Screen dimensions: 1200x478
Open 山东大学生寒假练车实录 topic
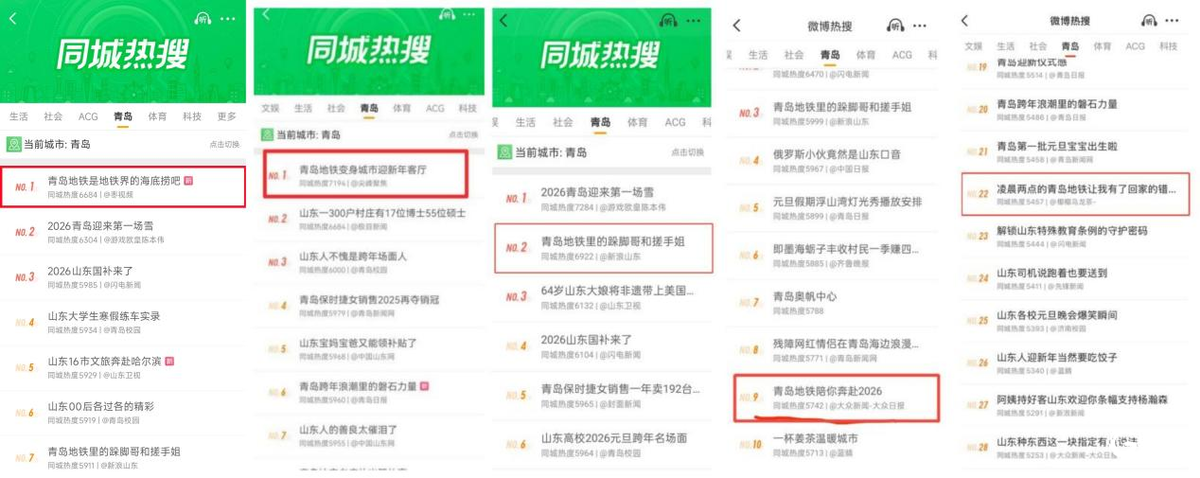(104, 316)
